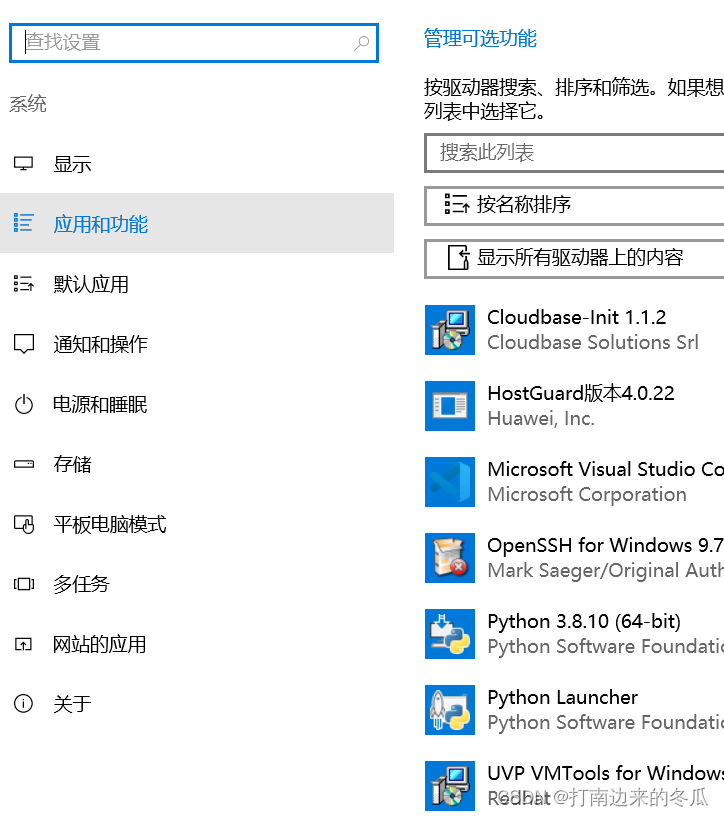
Task: Click the tablet touch icon for 平板电脑模式
Action: point(23,524)
